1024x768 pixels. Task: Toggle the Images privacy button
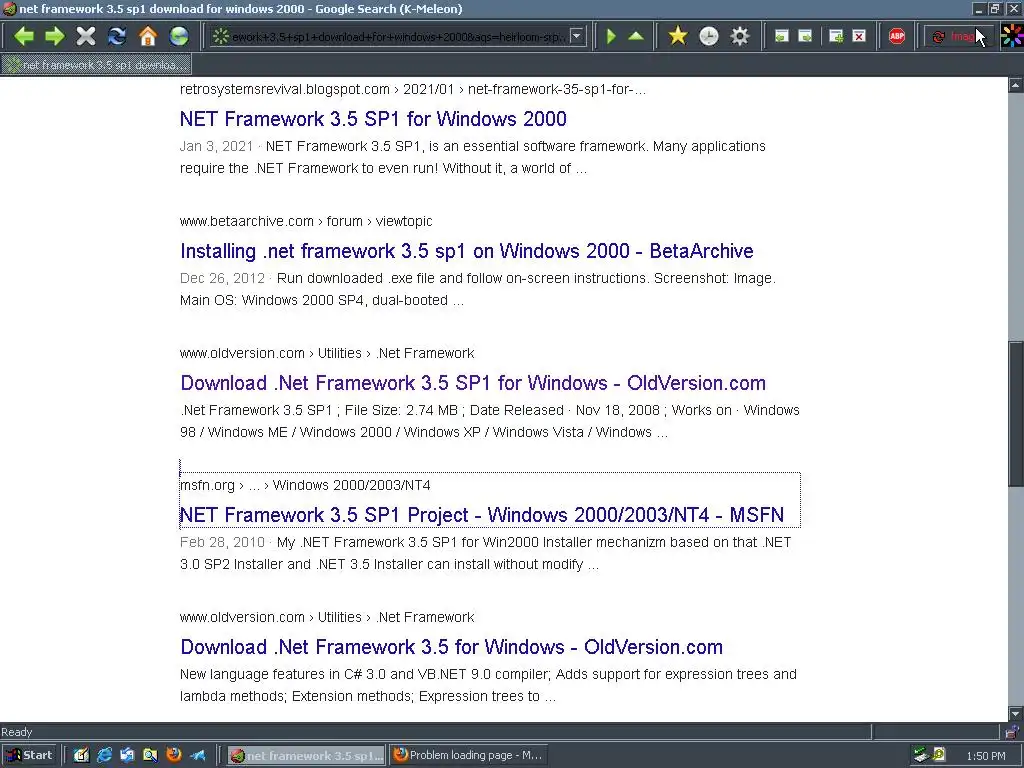(x=957, y=37)
